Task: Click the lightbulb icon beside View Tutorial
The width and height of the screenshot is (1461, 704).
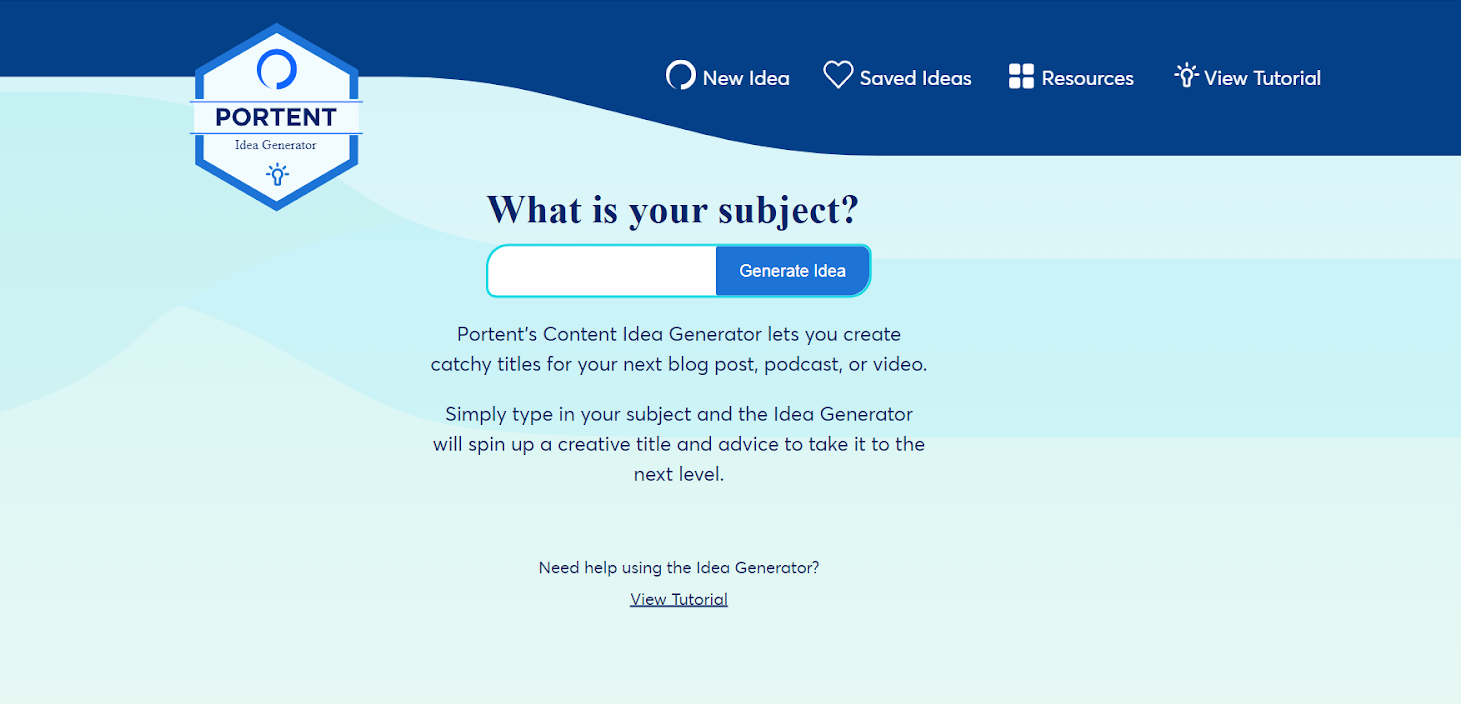Action: click(1186, 76)
